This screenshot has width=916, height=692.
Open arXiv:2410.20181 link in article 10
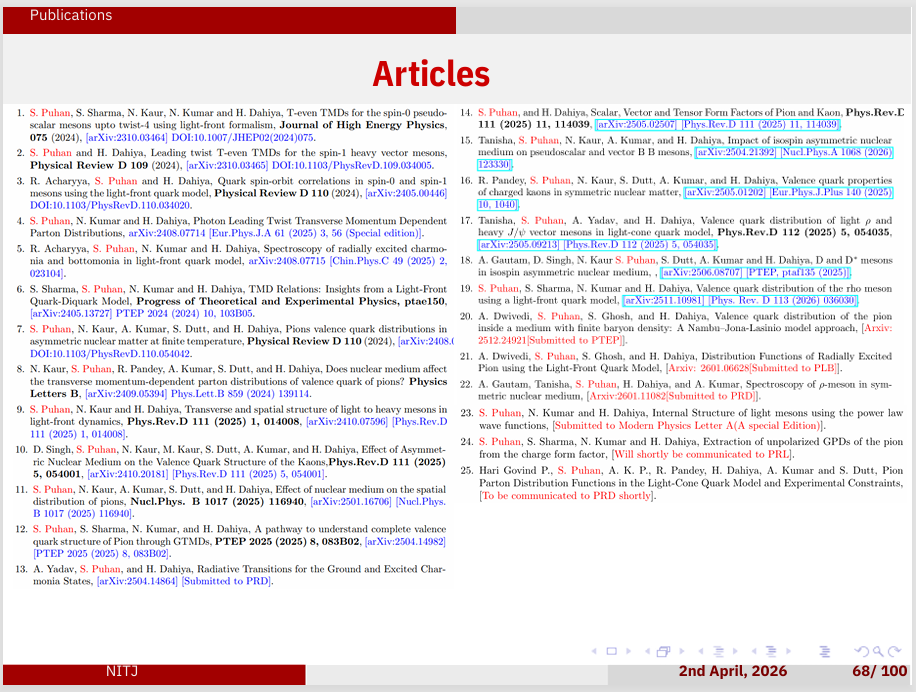pos(128,474)
